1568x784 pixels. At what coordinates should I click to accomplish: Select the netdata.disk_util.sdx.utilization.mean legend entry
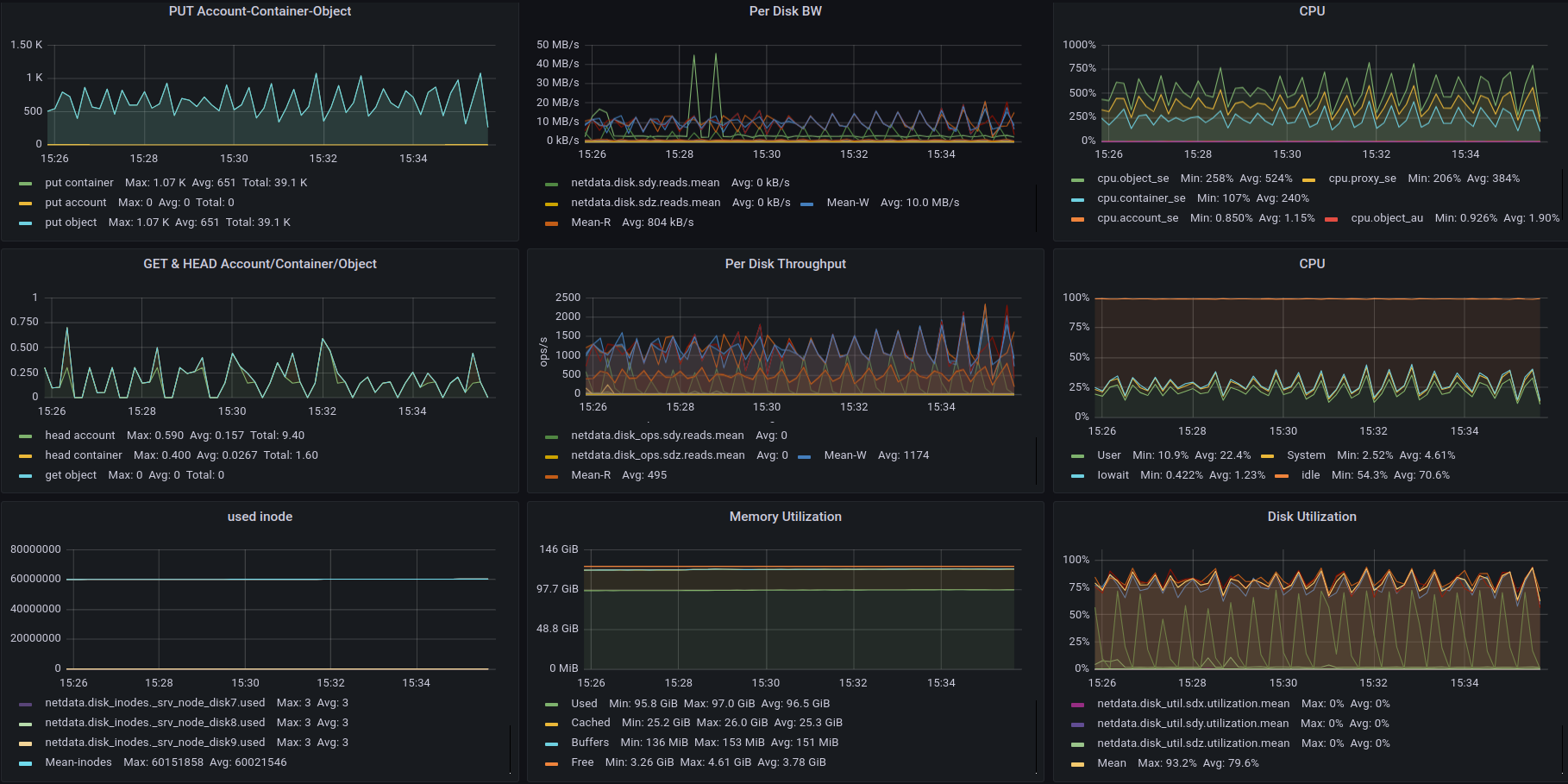point(1193,704)
